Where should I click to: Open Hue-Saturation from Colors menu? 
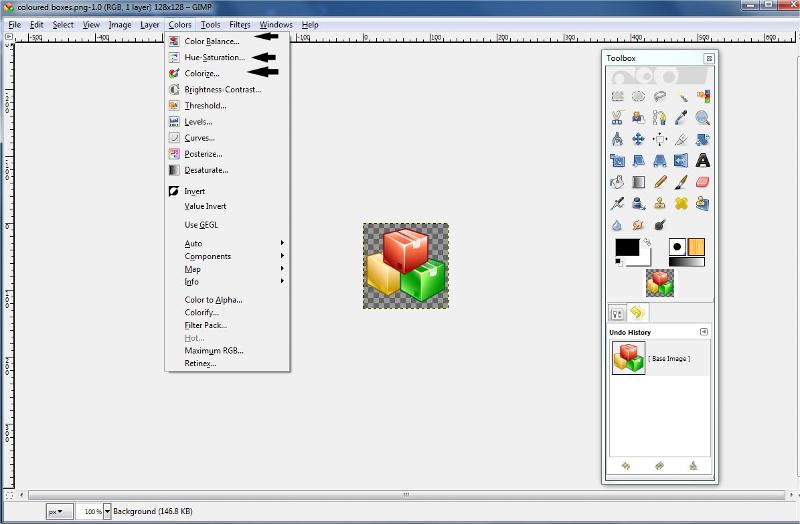(x=214, y=57)
